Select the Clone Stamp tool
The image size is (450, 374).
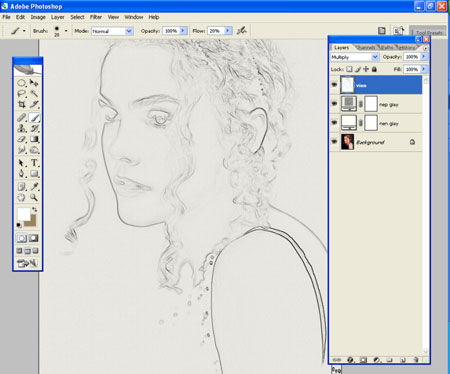pyautogui.click(x=22, y=128)
